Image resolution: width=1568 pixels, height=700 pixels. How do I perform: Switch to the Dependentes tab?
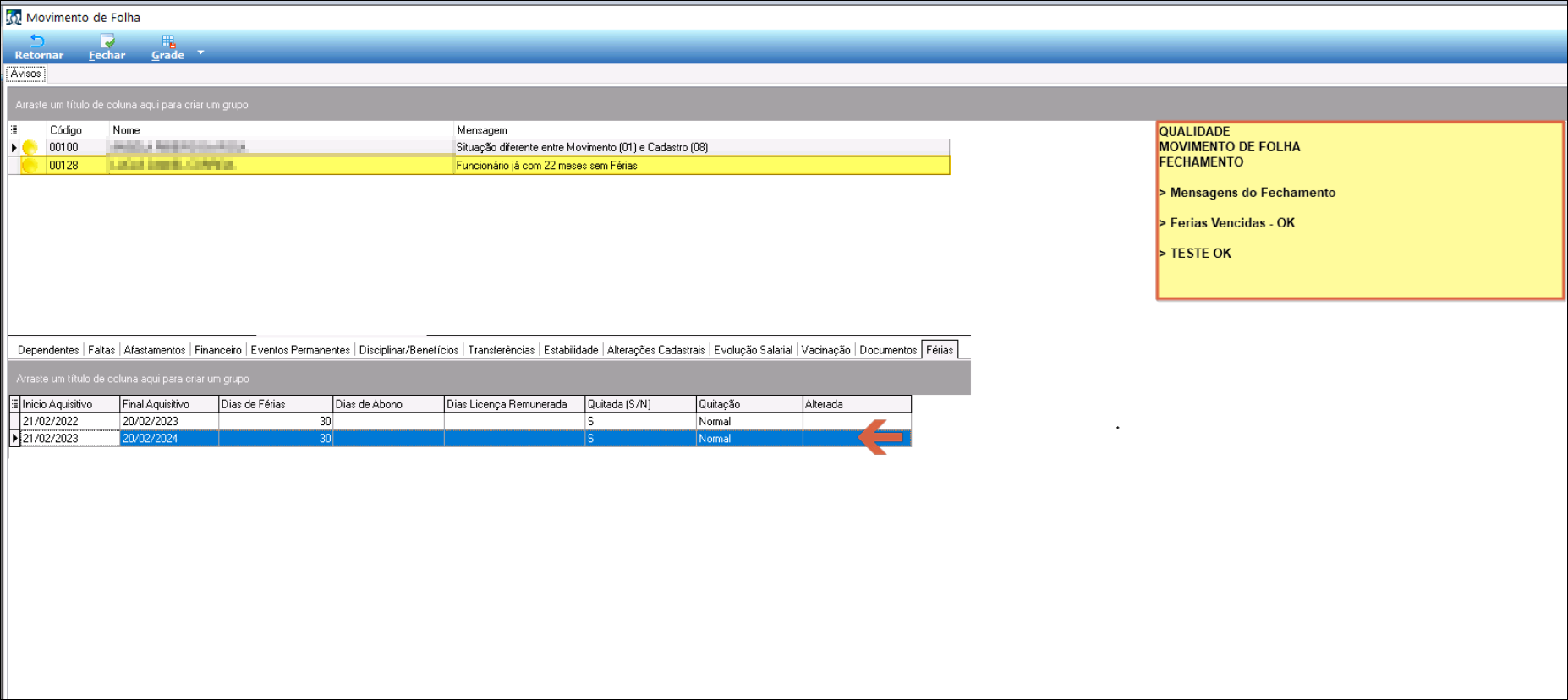pyautogui.click(x=48, y=350)
